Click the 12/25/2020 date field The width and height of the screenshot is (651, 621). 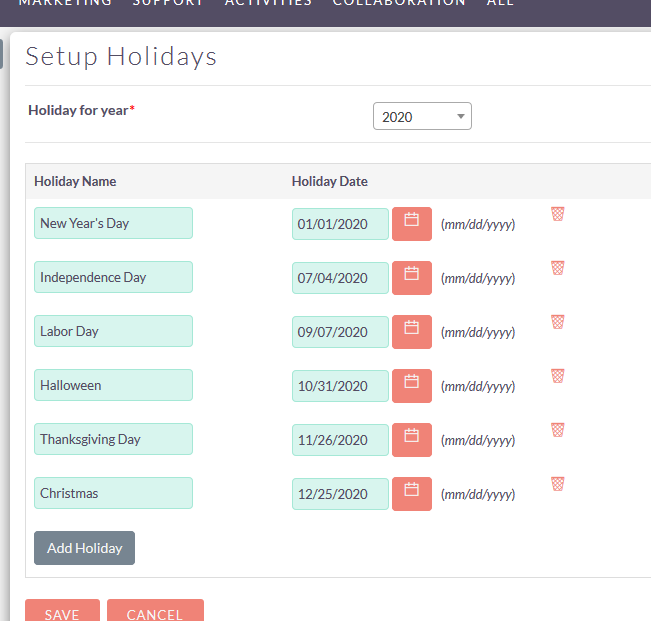(x=340, y=494)
